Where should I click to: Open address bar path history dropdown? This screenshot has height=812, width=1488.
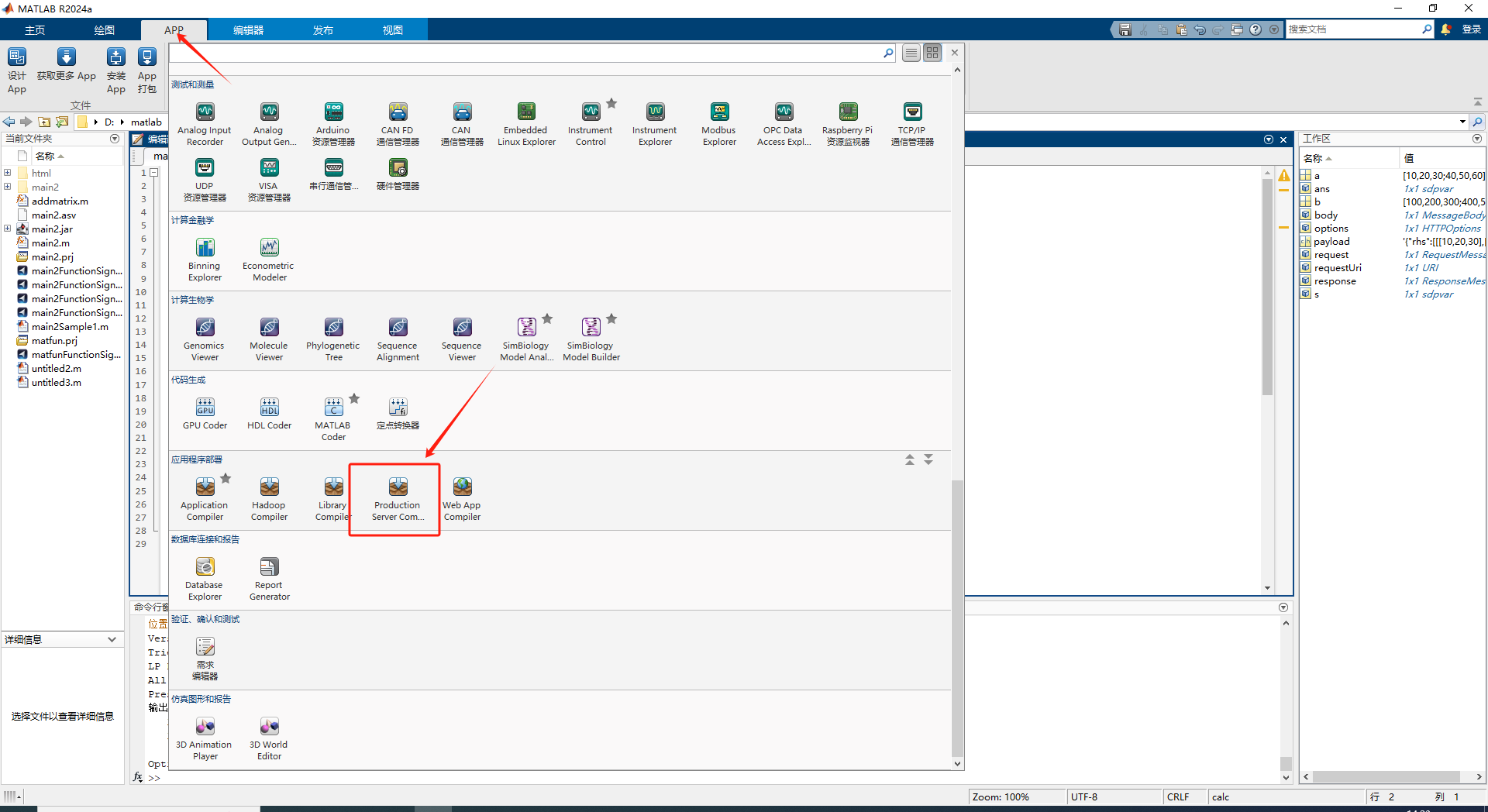point(1462,122)
